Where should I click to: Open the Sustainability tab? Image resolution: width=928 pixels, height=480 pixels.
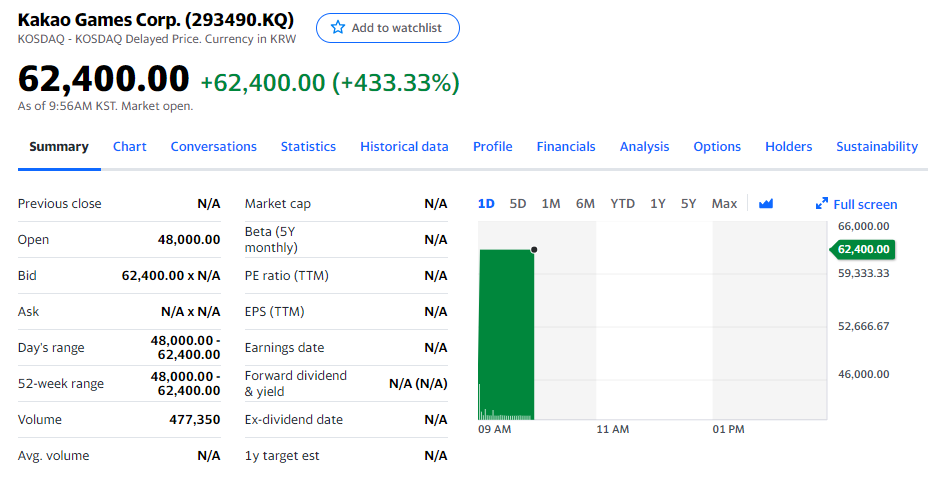[876, 147]
